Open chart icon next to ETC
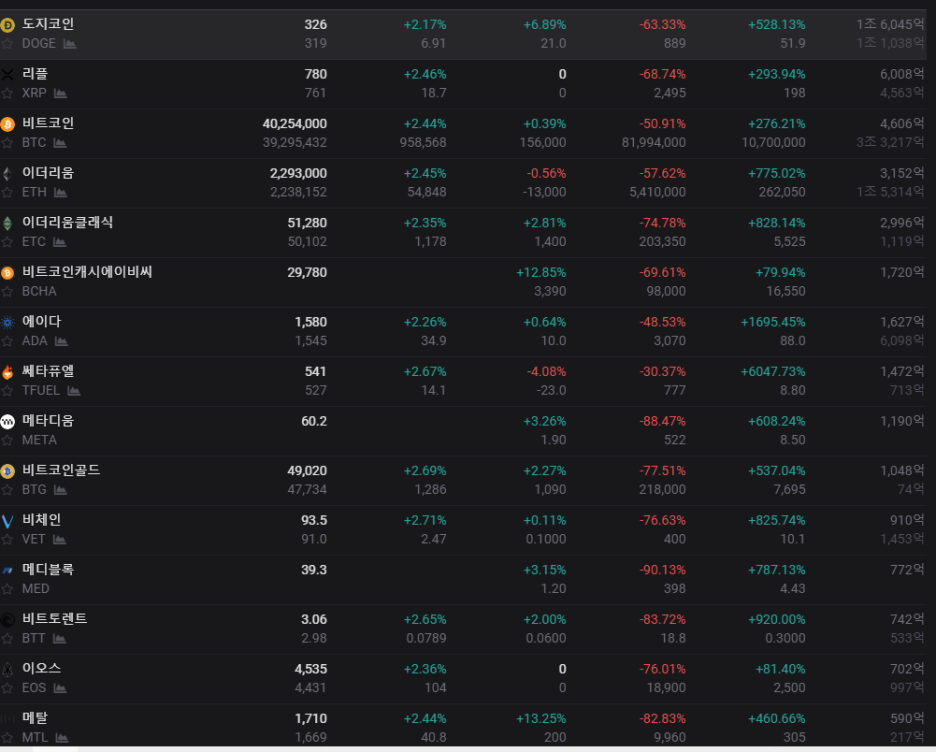This screenshot has height=752, width=936. (60, 242)
